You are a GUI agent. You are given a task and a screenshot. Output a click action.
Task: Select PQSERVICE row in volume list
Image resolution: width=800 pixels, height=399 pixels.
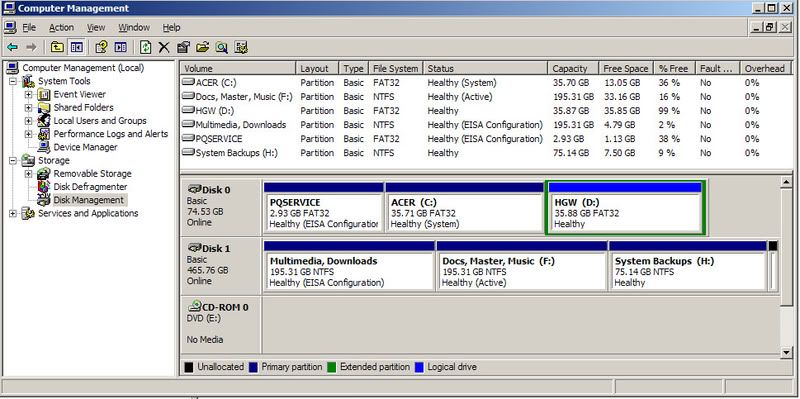[x=487, y=139]
